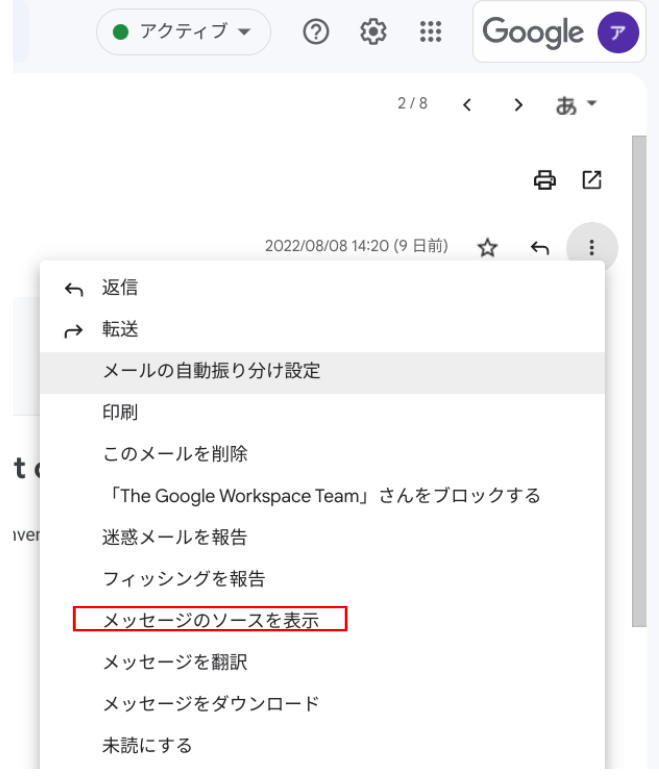Click the Print all printer icon
Screen dimensions: 659x781
click(x=544, y=180)
